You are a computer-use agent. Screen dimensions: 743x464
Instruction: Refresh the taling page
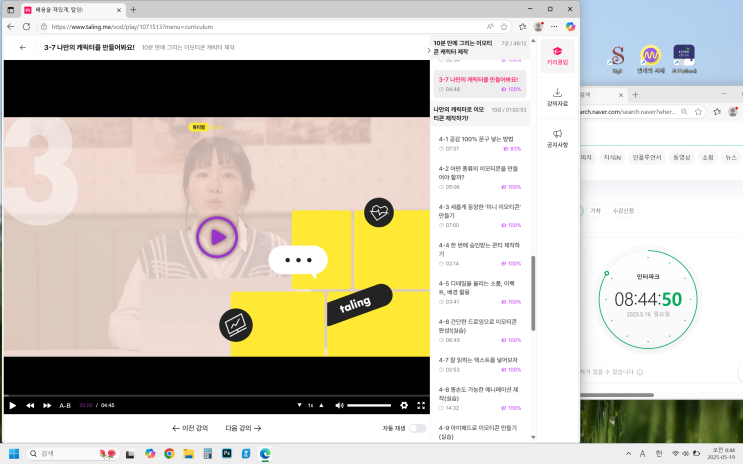click(27, 27)
